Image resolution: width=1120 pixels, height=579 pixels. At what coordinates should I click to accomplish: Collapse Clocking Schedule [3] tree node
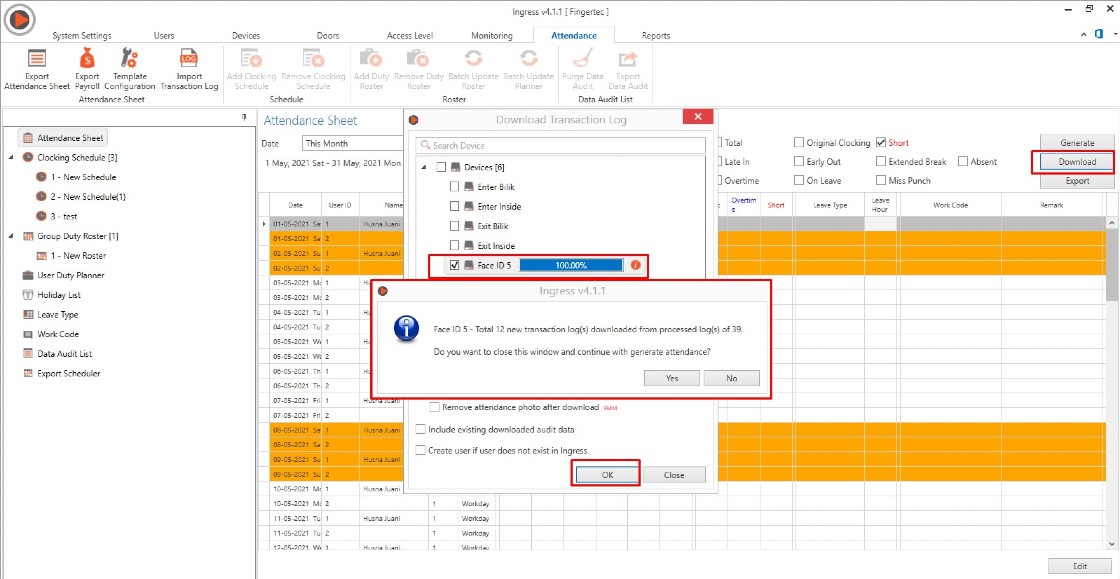pyautogui.click(x=11, y=157)
